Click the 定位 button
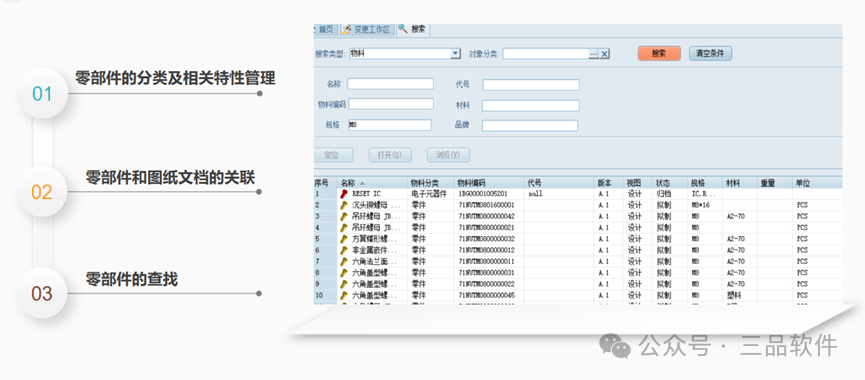The height and width of the screenshot is (380, 865). tap(333, 155)
